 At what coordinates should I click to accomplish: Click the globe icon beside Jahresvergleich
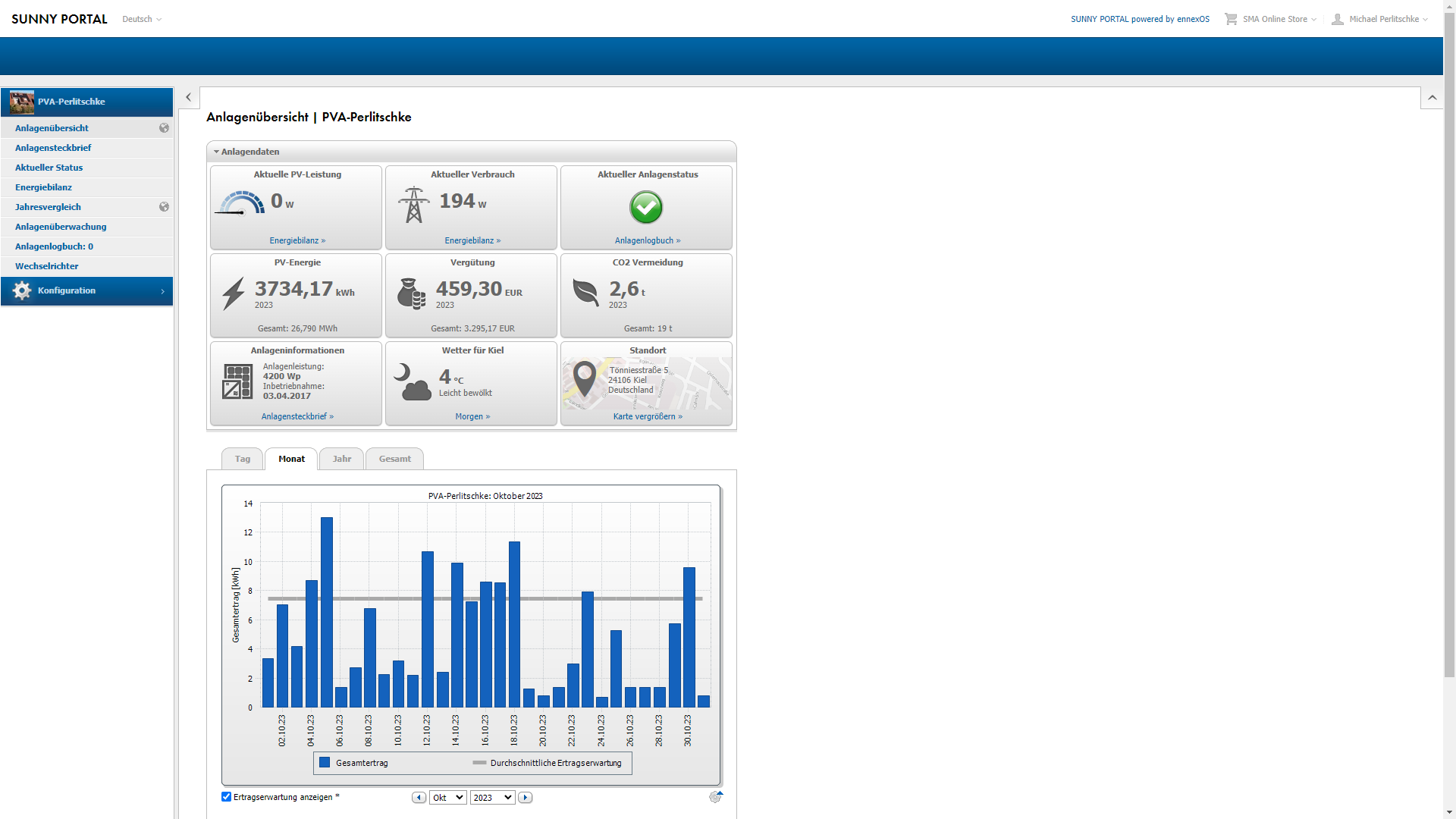164,207
